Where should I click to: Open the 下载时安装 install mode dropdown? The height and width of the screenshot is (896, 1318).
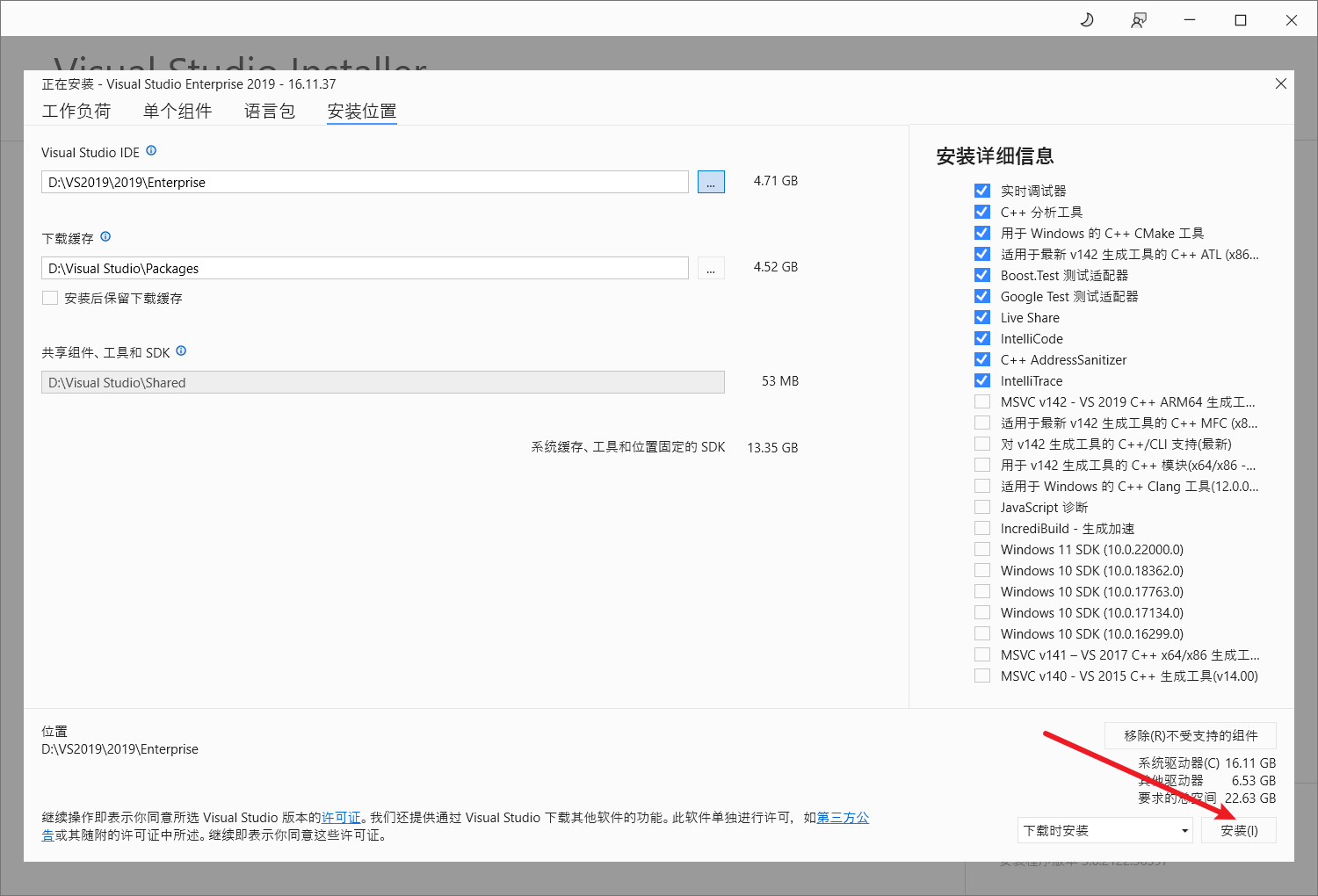click(x=1105, y=830)
